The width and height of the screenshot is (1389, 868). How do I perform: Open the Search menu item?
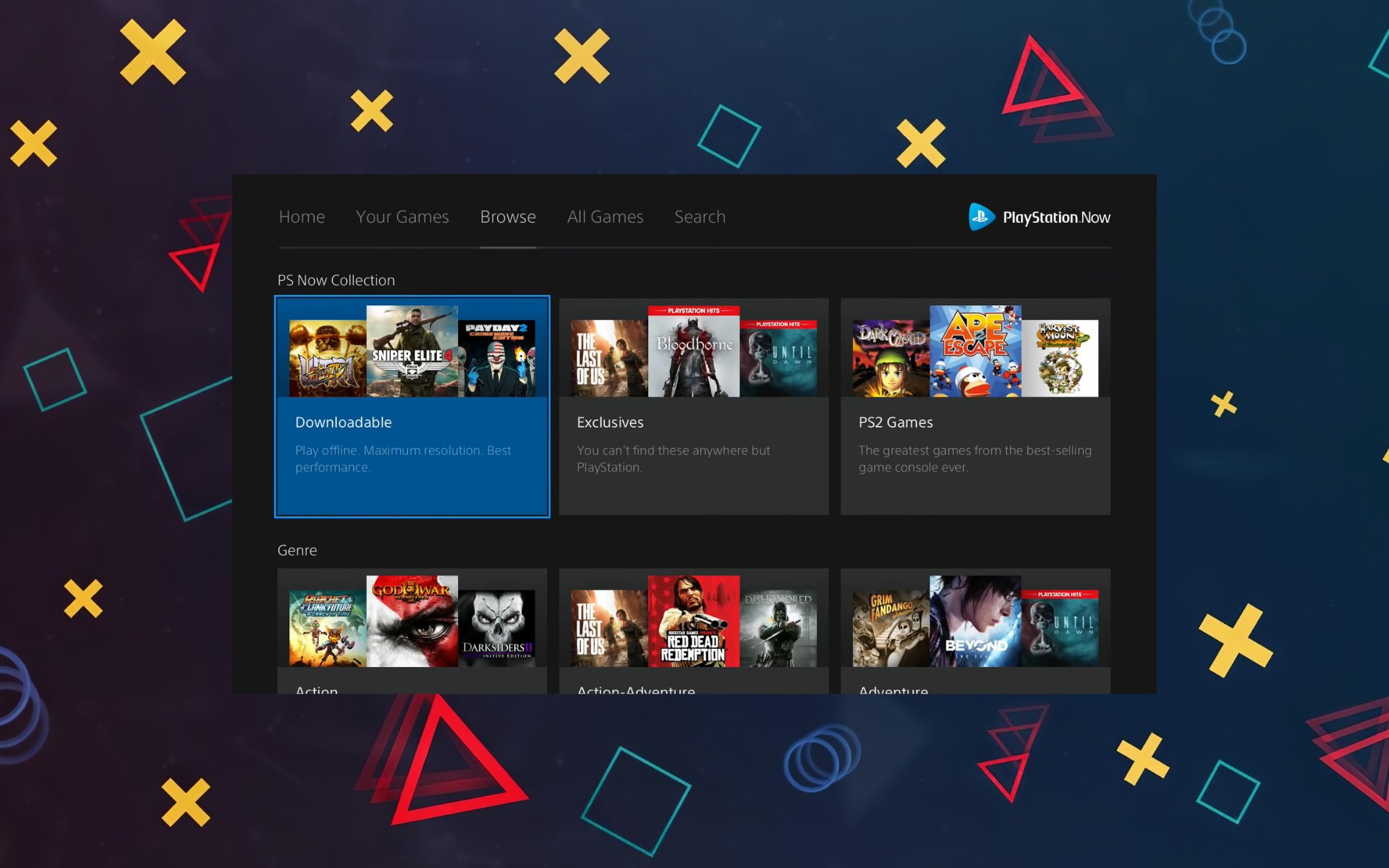[x=700, y=216]
